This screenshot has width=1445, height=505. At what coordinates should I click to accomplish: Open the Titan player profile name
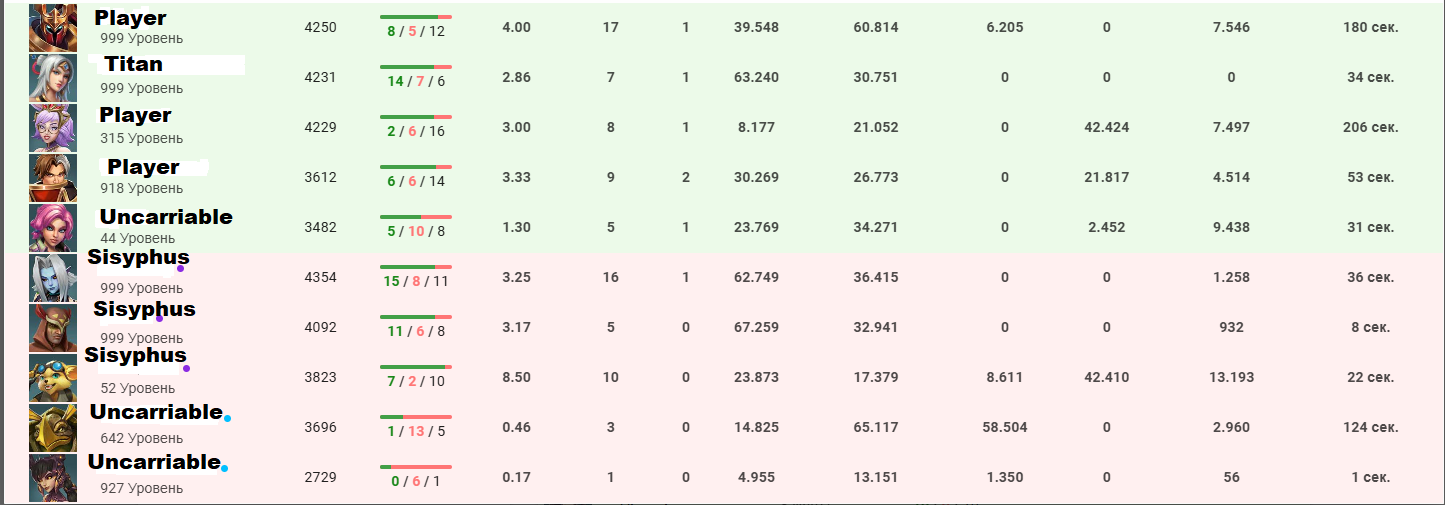(133, 65)
